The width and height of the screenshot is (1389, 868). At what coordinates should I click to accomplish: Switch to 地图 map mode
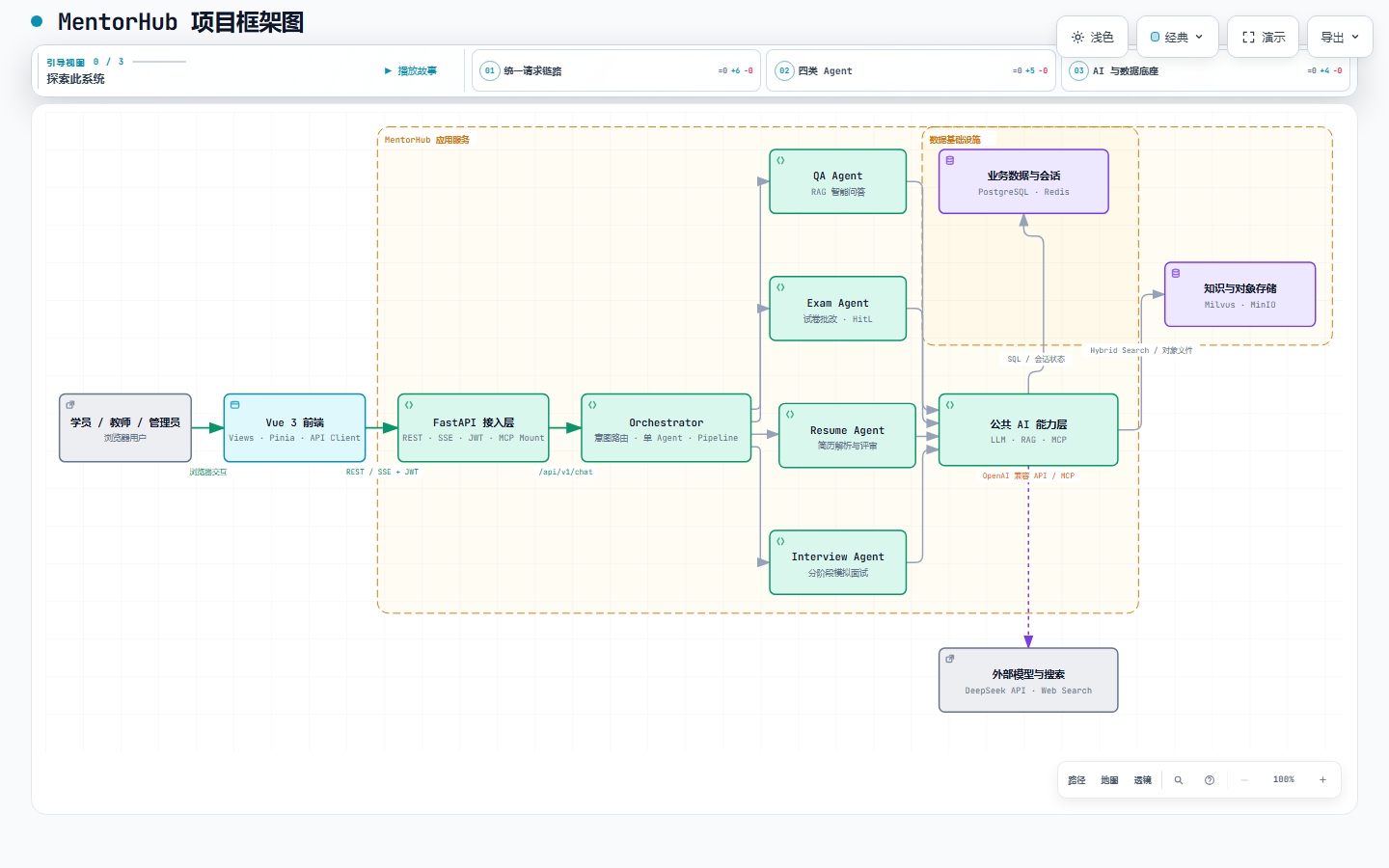click(x=1110, y=780)
